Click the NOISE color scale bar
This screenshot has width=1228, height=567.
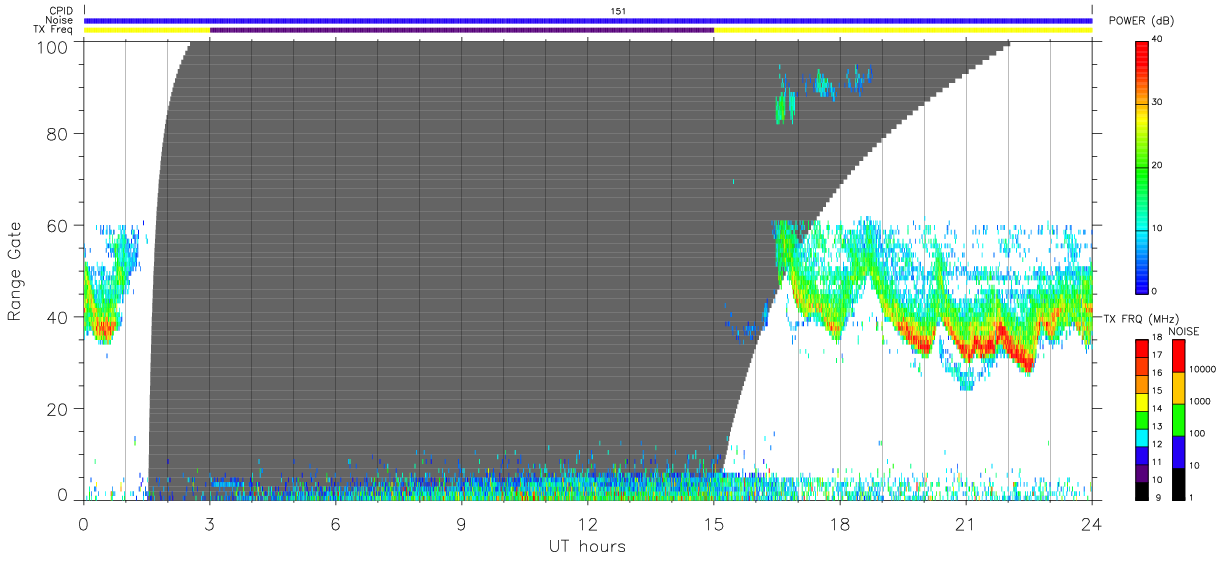[x=1179, y=419]
